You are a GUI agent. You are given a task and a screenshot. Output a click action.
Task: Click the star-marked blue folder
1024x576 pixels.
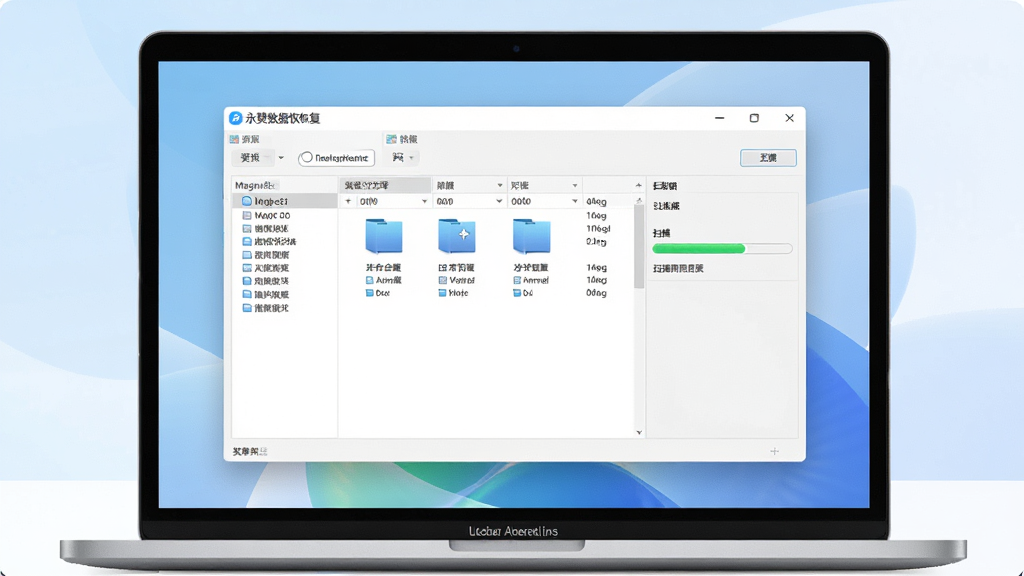[x=457, y=236]
